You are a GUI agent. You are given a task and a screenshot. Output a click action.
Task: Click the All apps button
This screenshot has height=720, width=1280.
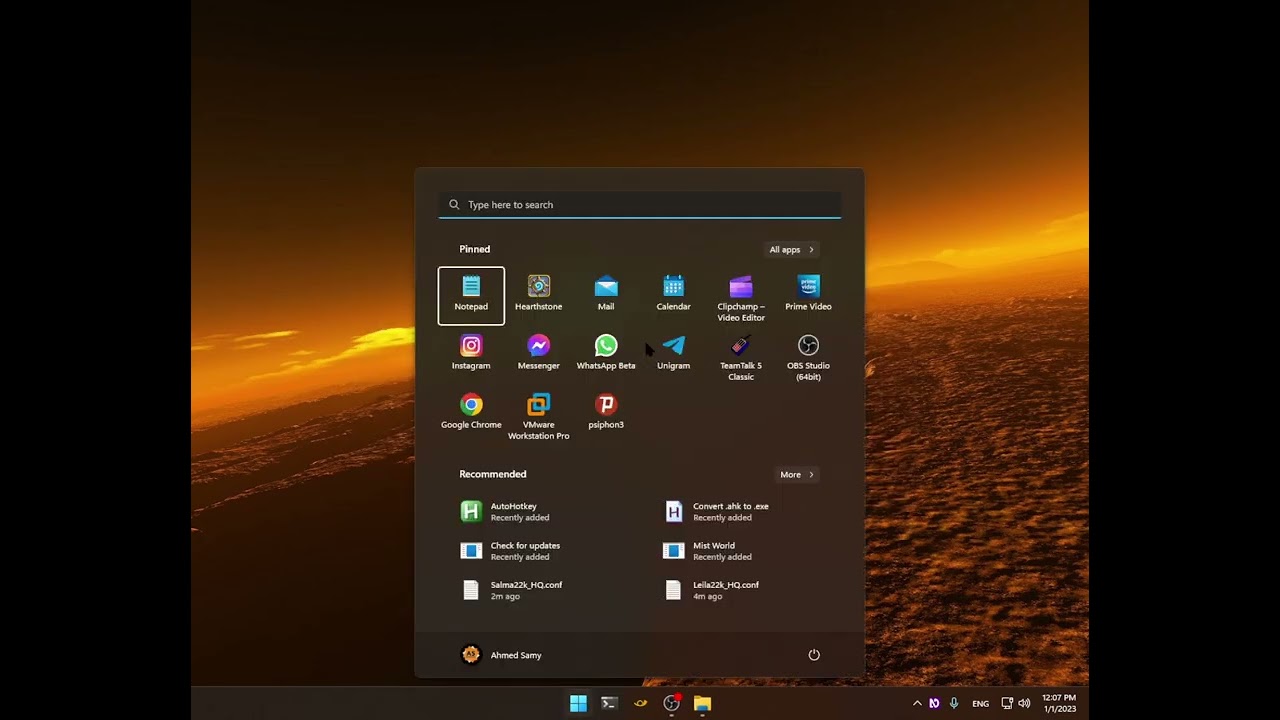pos(791,249)
